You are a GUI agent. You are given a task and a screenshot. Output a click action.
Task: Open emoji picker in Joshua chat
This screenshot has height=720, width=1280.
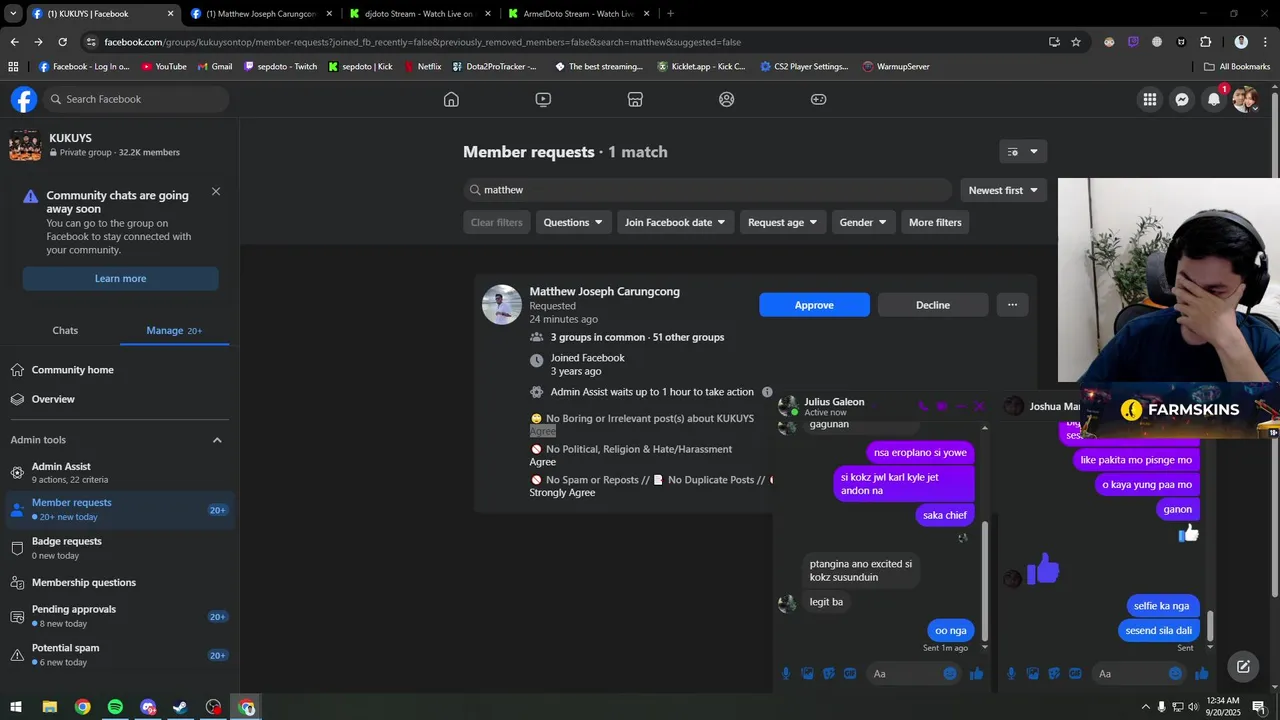pyautogui.click(x=1175, y=674)
